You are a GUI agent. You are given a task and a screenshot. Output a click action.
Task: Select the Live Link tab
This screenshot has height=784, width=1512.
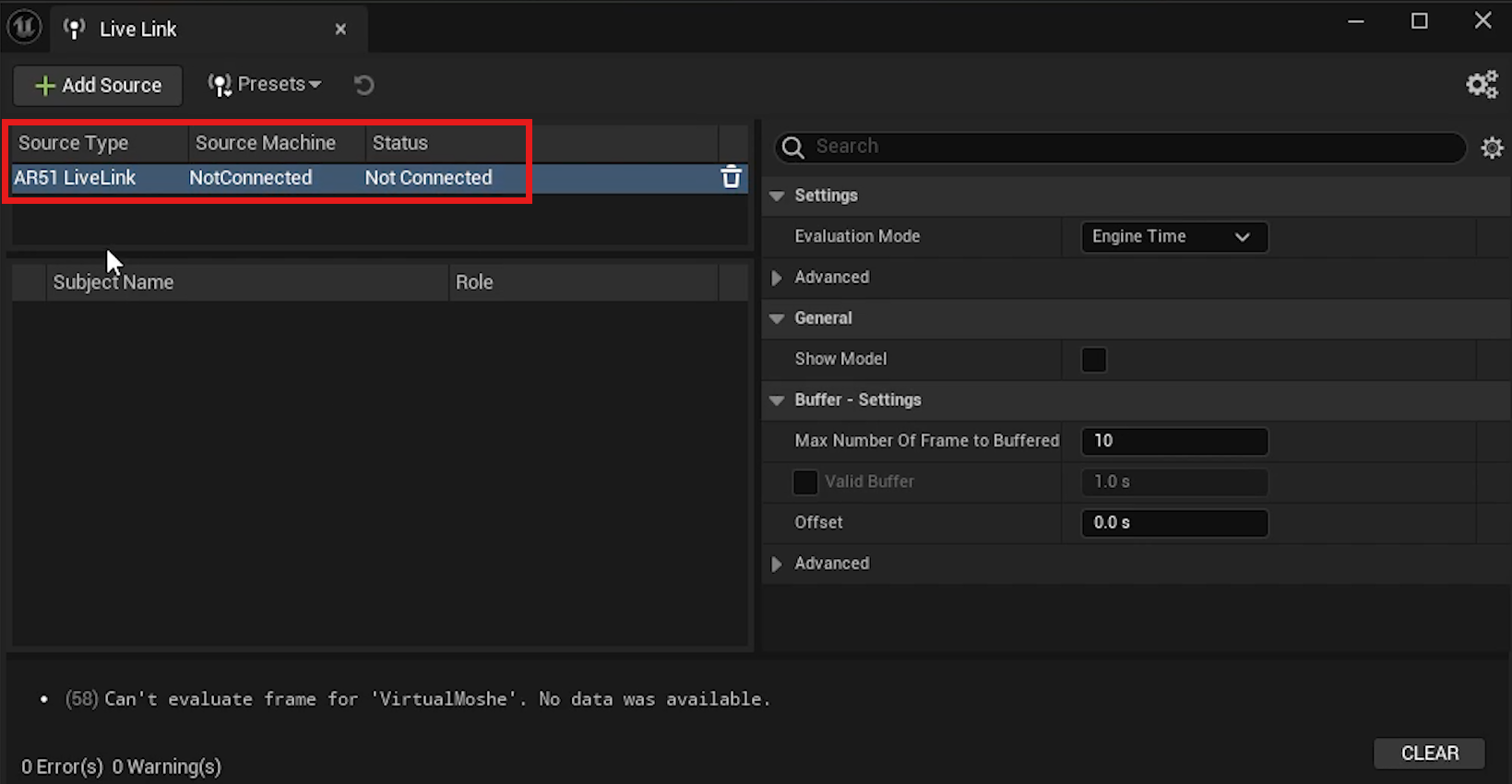click(209, 30)
